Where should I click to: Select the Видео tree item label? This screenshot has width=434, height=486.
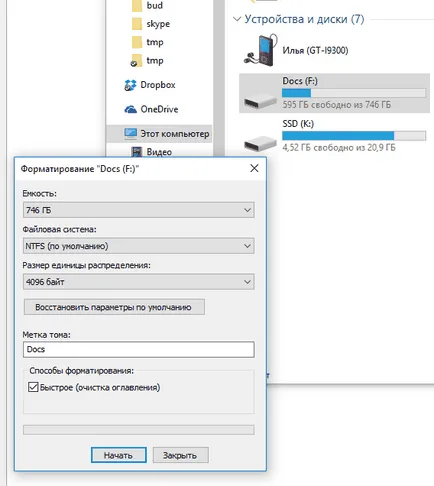tap(159, 152)
